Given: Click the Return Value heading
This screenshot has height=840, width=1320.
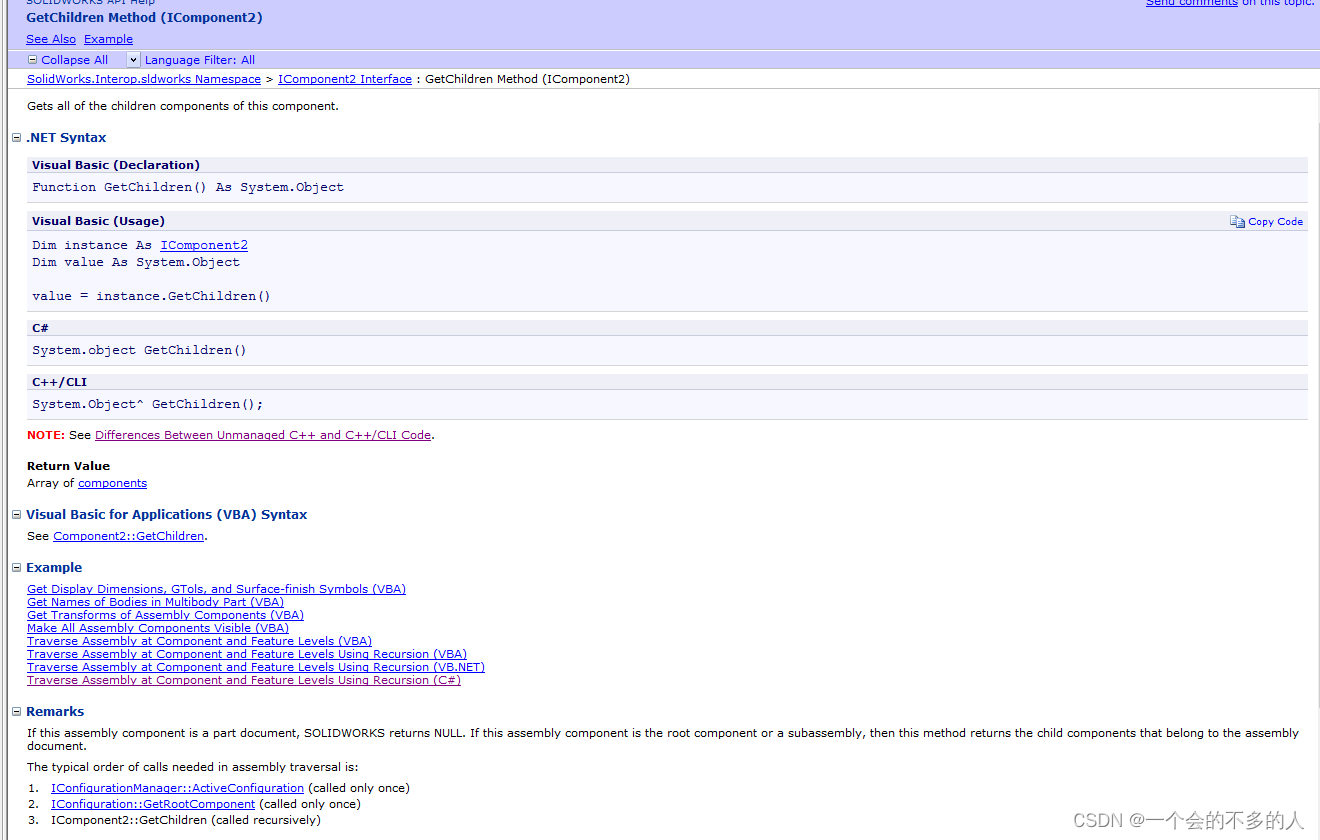Looking at the screenshot, I should coord(68,466).
